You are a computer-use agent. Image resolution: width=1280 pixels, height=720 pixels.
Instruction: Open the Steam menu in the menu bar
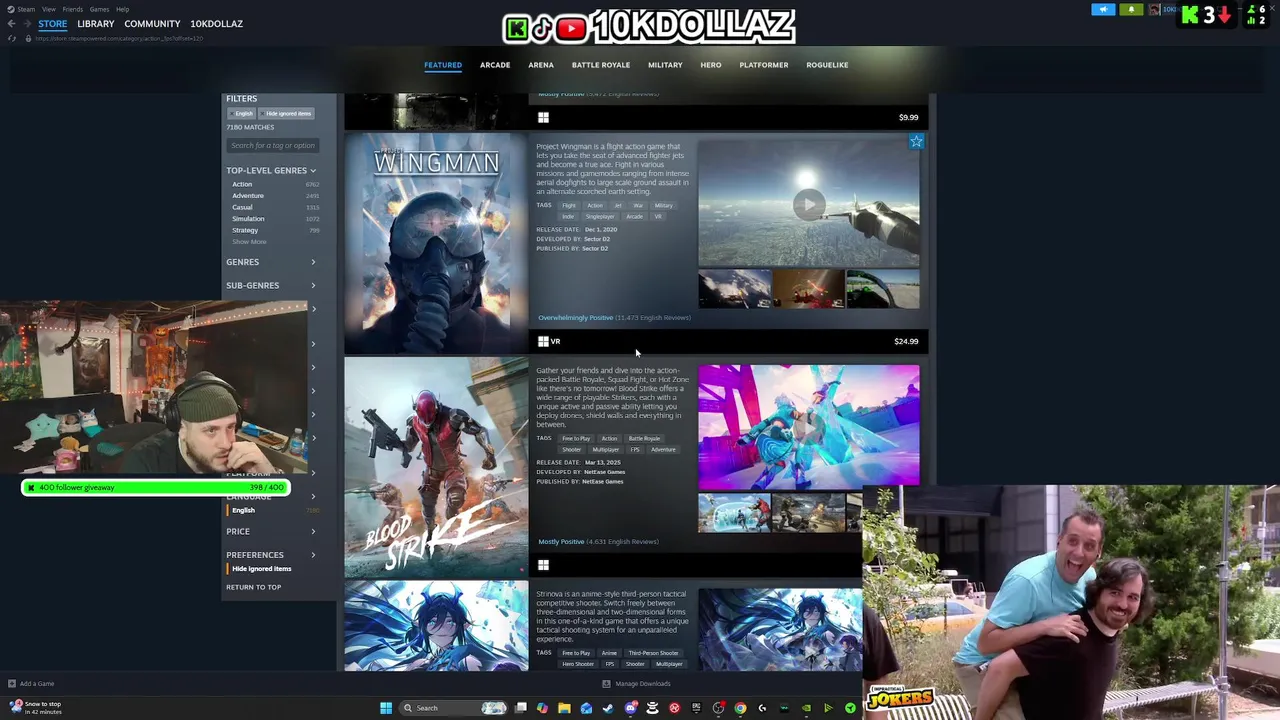coord(26,9)
